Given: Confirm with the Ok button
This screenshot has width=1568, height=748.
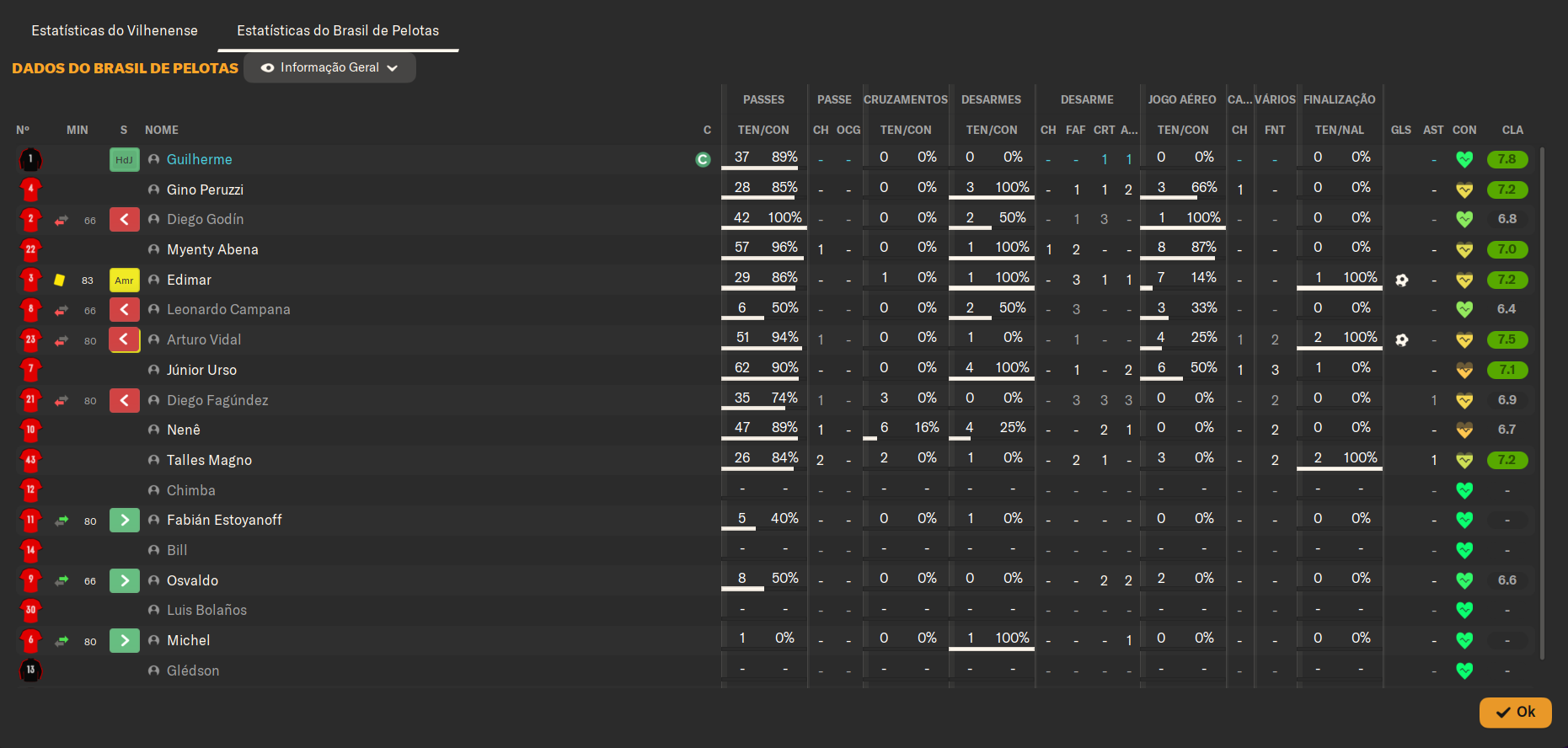Looking at the screenshot, I should coord(1515,712).
